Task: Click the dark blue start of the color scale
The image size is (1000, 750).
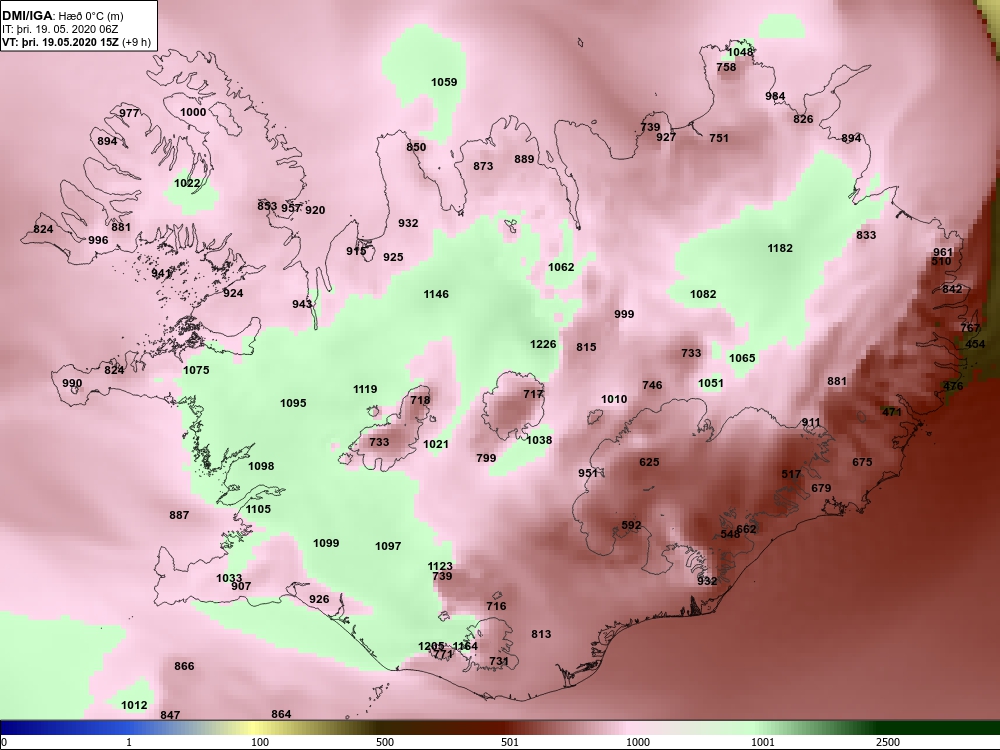Action: (6, 728)
